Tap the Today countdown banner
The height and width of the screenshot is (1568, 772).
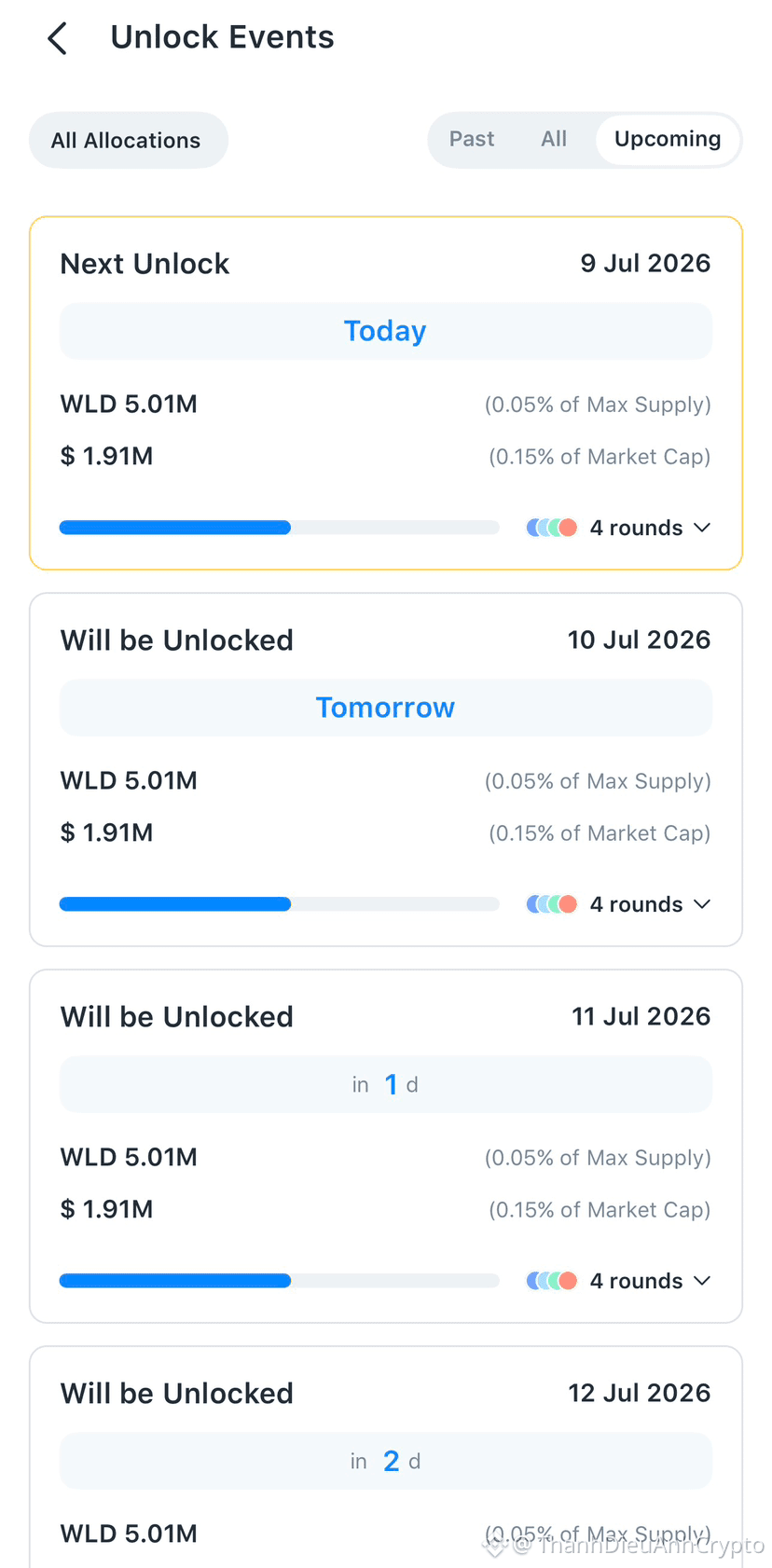point(386,331)
